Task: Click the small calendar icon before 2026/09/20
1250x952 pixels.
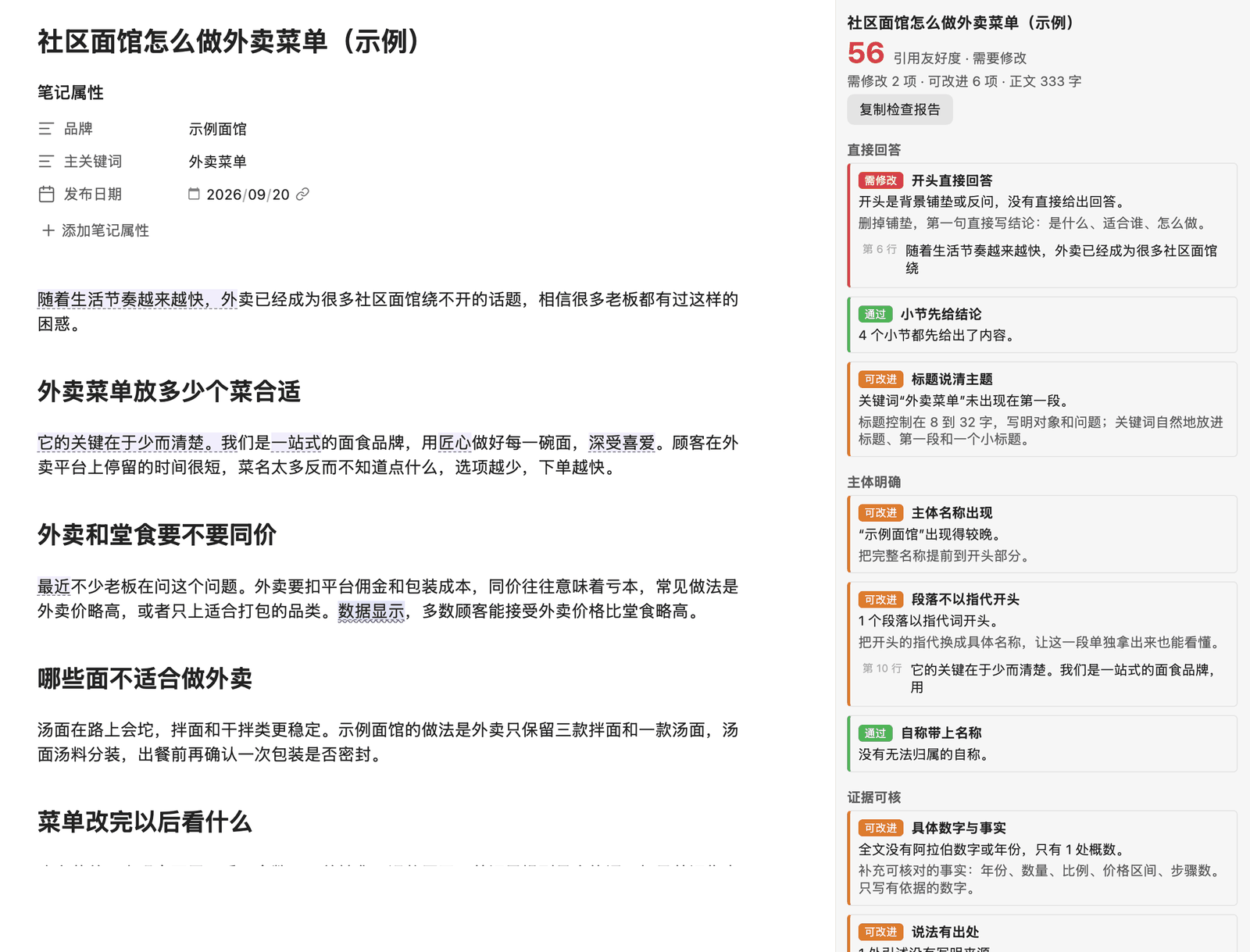Action: pos(194,194)
